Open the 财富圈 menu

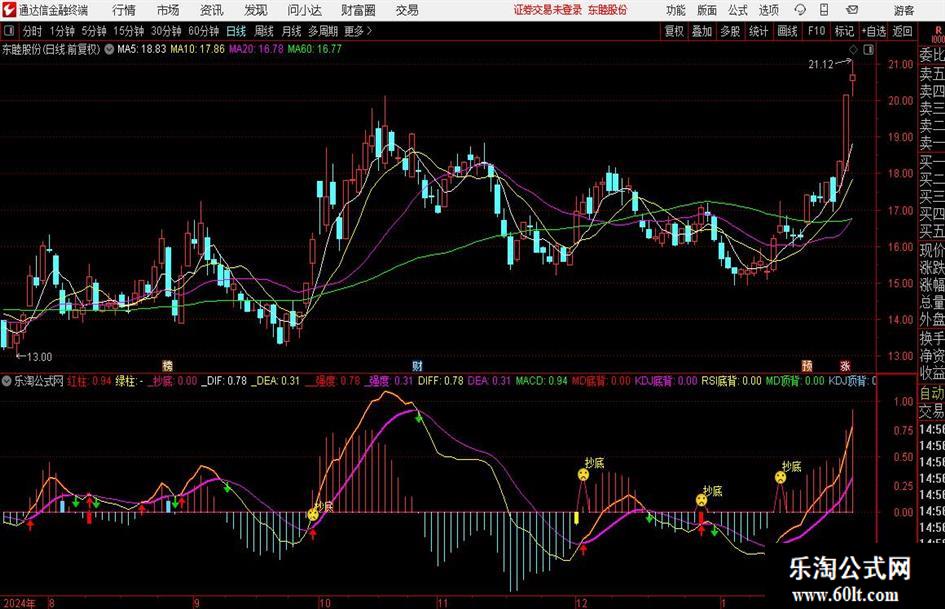(358, 10)
